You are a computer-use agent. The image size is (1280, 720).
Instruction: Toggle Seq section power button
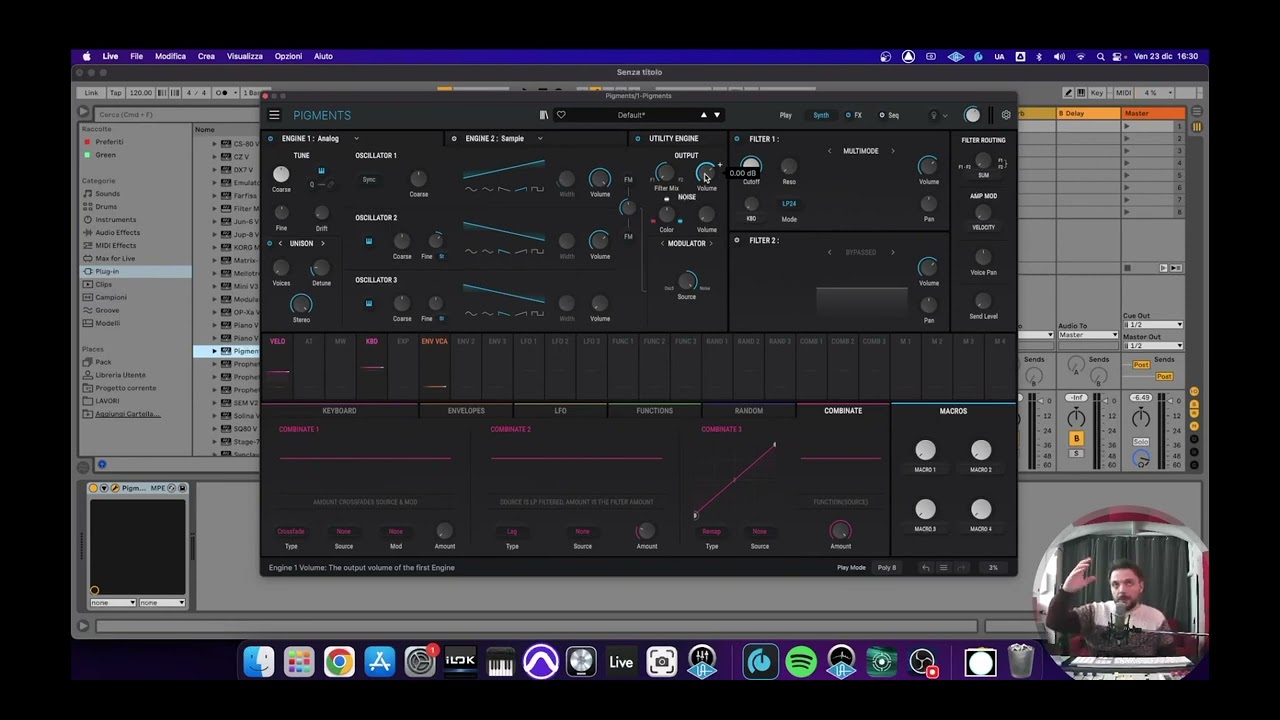882,115
